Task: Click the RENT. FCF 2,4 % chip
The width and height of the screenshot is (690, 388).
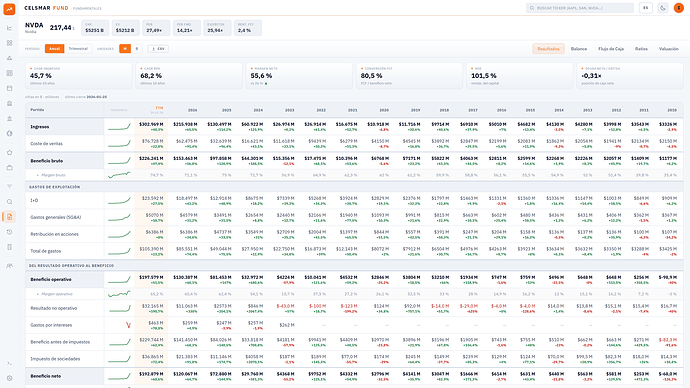Action: (x=248, y=28)
